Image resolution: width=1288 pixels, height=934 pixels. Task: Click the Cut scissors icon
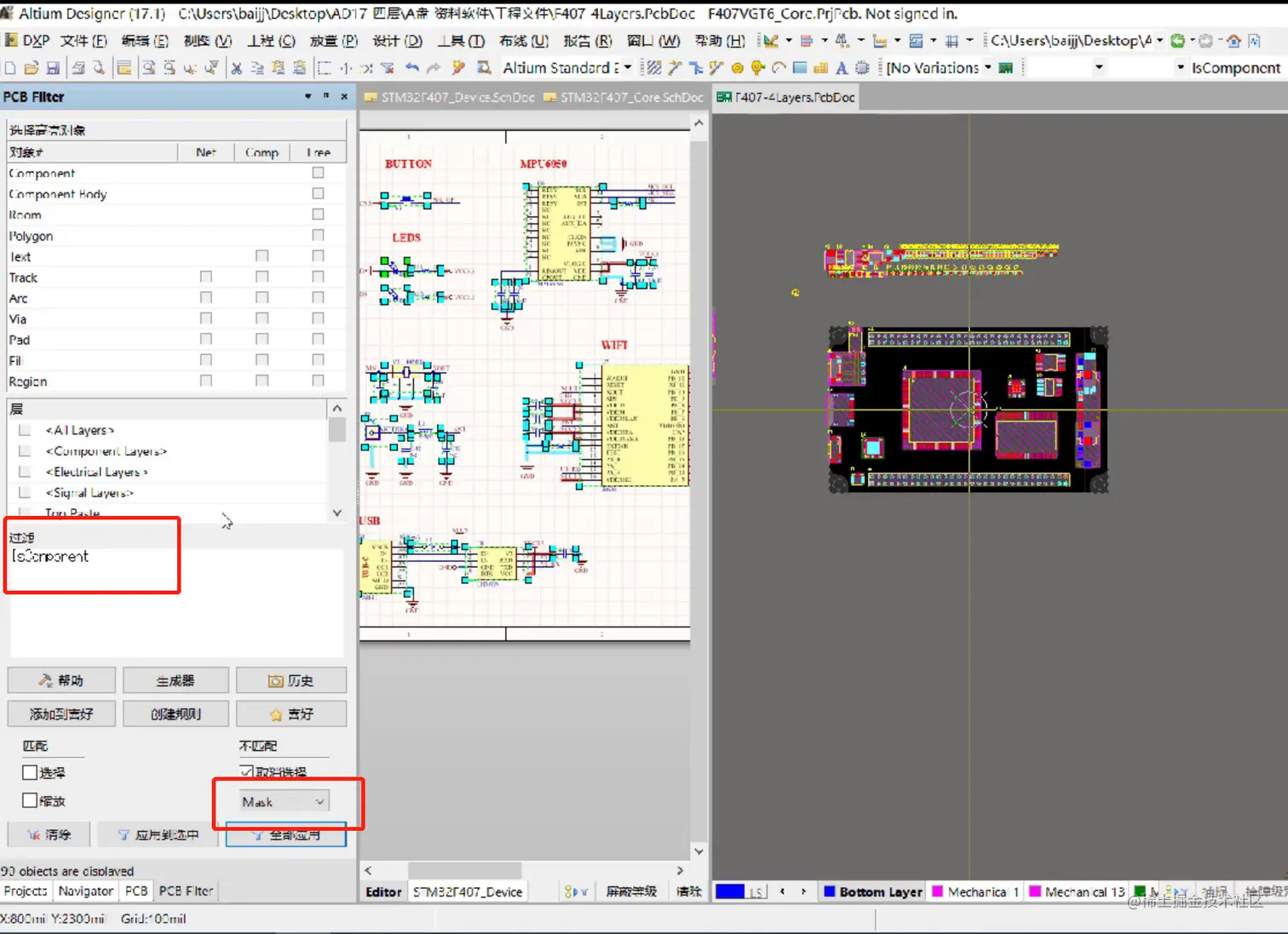(237, 68)
